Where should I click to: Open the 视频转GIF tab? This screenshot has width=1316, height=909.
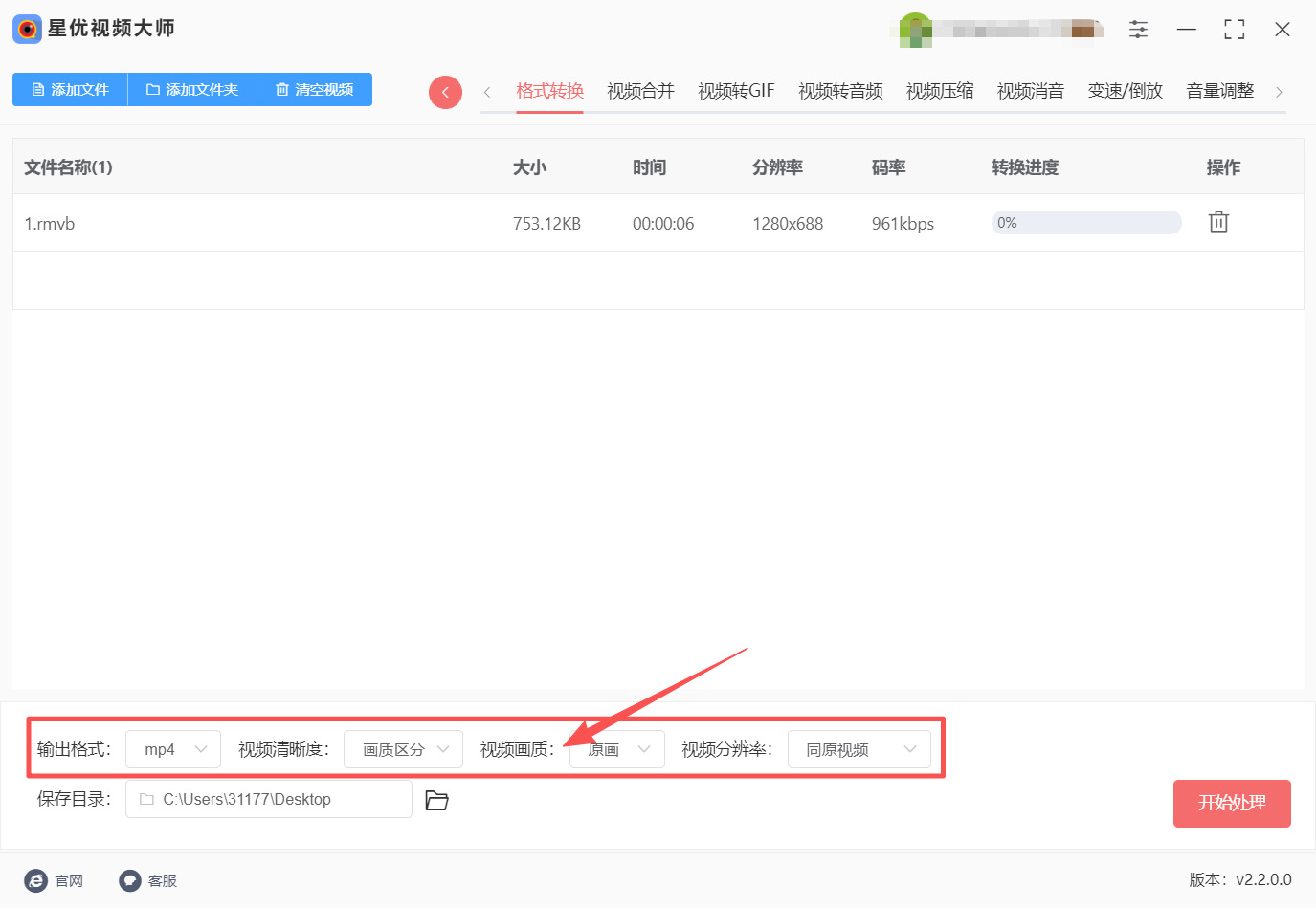(736, 91)
